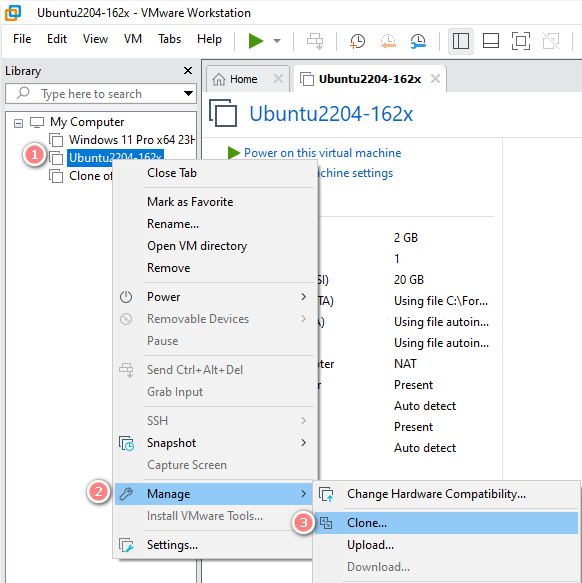Screen dimensions: 582x583
Task: Click the Power menu item's power icon
Action: (x=126, y=297)
